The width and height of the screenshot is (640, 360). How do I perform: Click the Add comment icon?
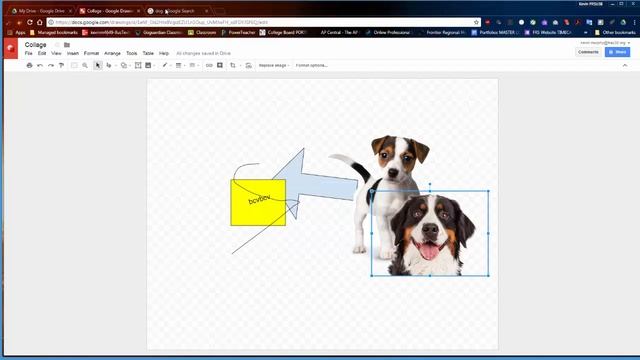tap(220, 65)
